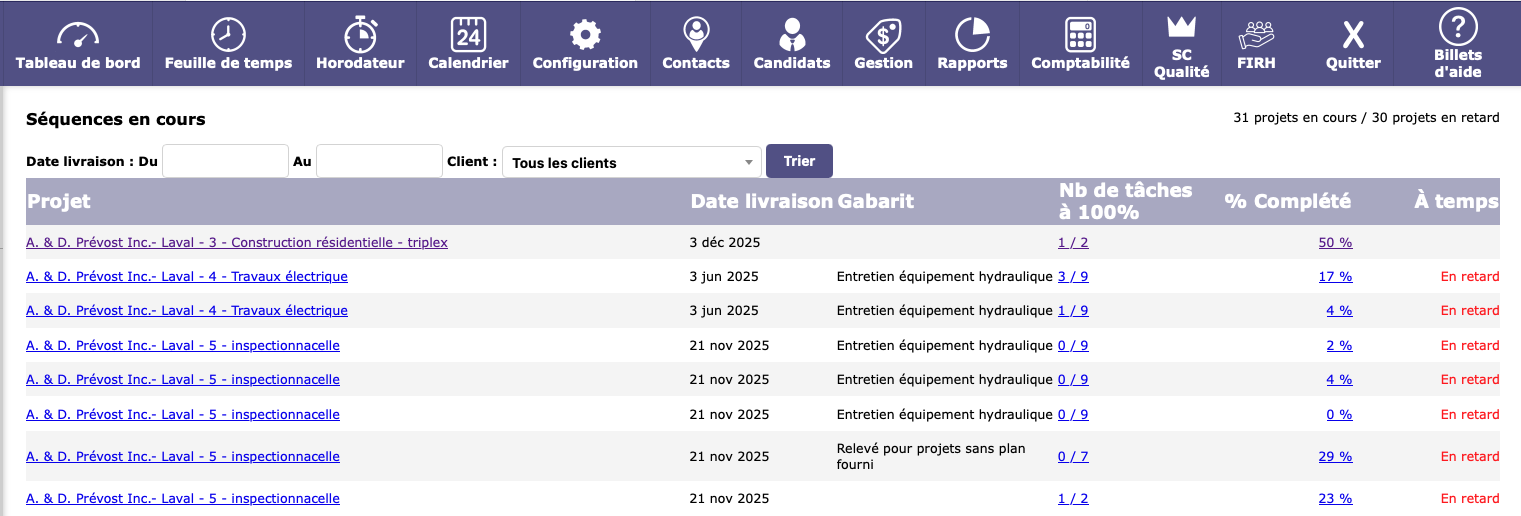Expand the Tous les clients dropdown
Image resolution: width=1521 pixels, height=516 pixels.
(x=632, y=162)
